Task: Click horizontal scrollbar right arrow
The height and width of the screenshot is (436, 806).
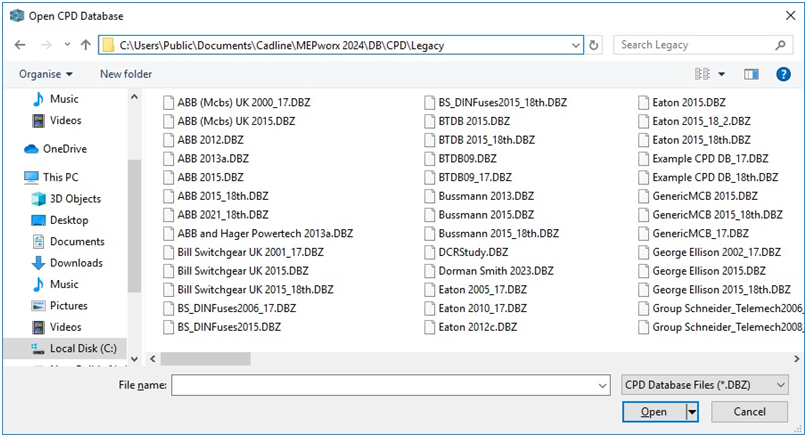Action: 797,359
